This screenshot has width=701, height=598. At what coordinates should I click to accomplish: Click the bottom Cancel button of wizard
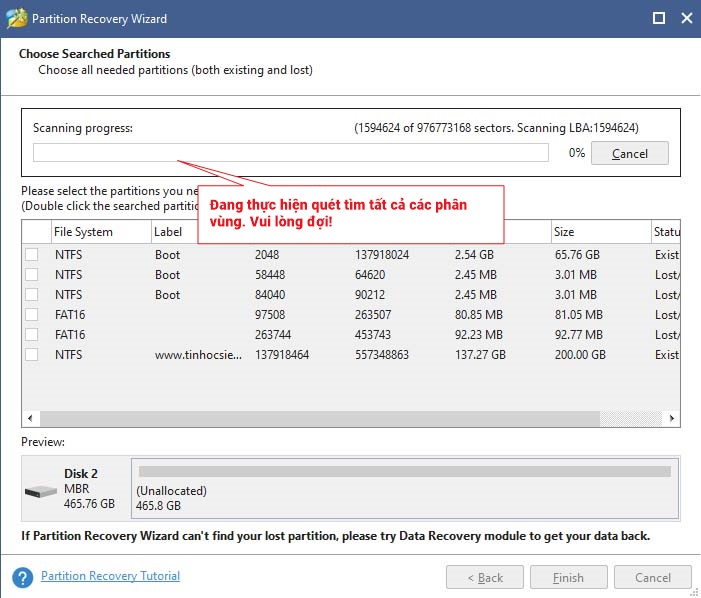click(x=653, y=577)
